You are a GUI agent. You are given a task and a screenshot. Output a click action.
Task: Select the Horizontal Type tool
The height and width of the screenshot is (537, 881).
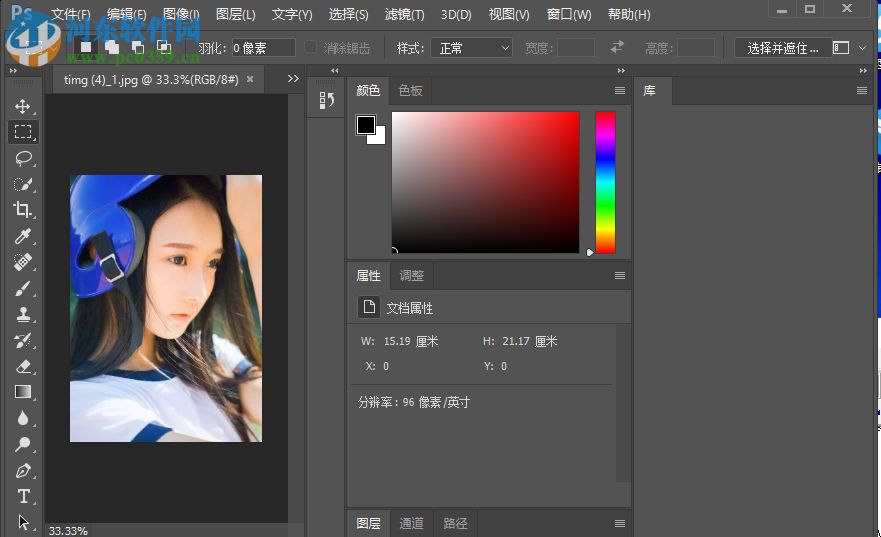click(23, 497)
